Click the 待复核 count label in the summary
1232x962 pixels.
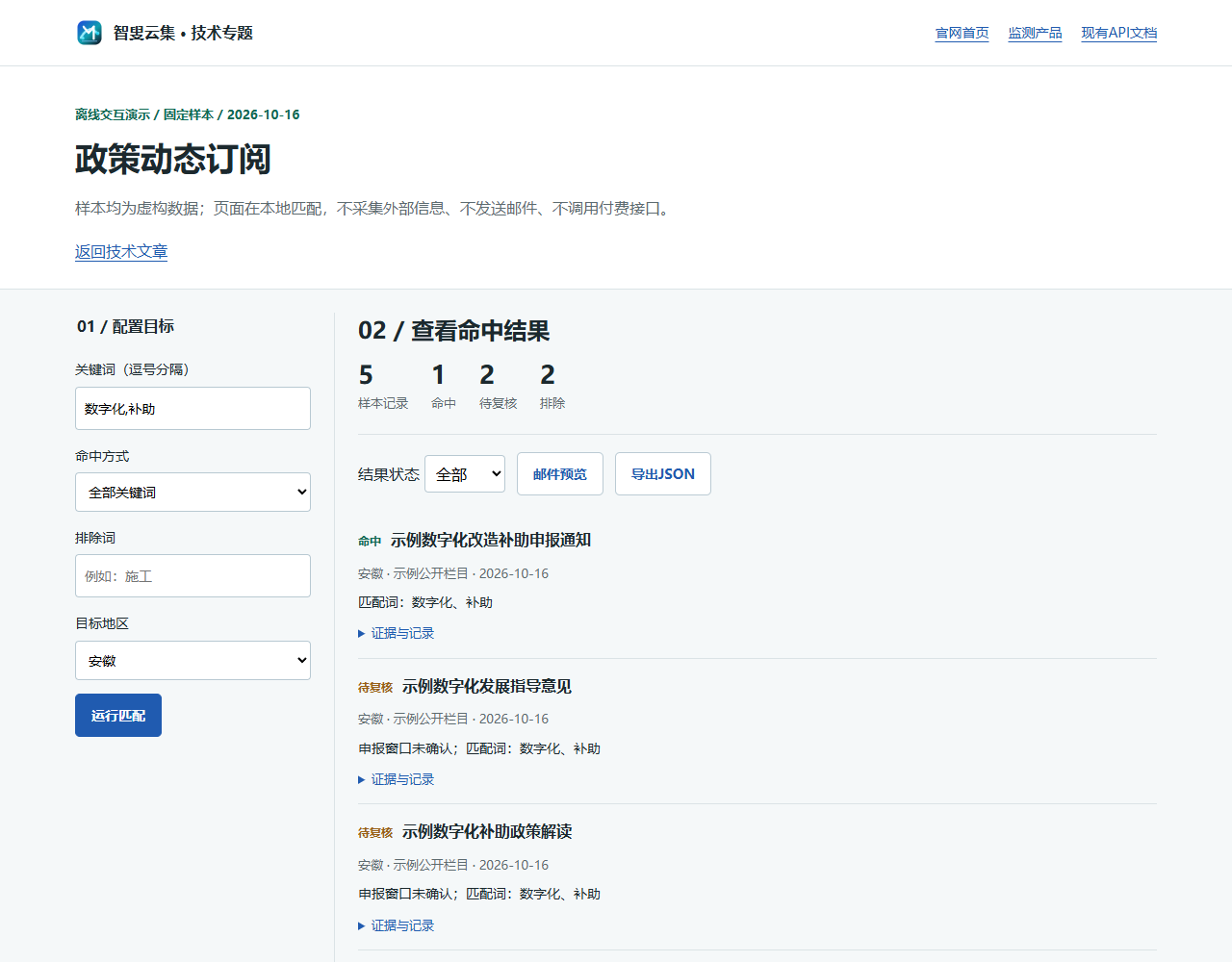(499, 403)
